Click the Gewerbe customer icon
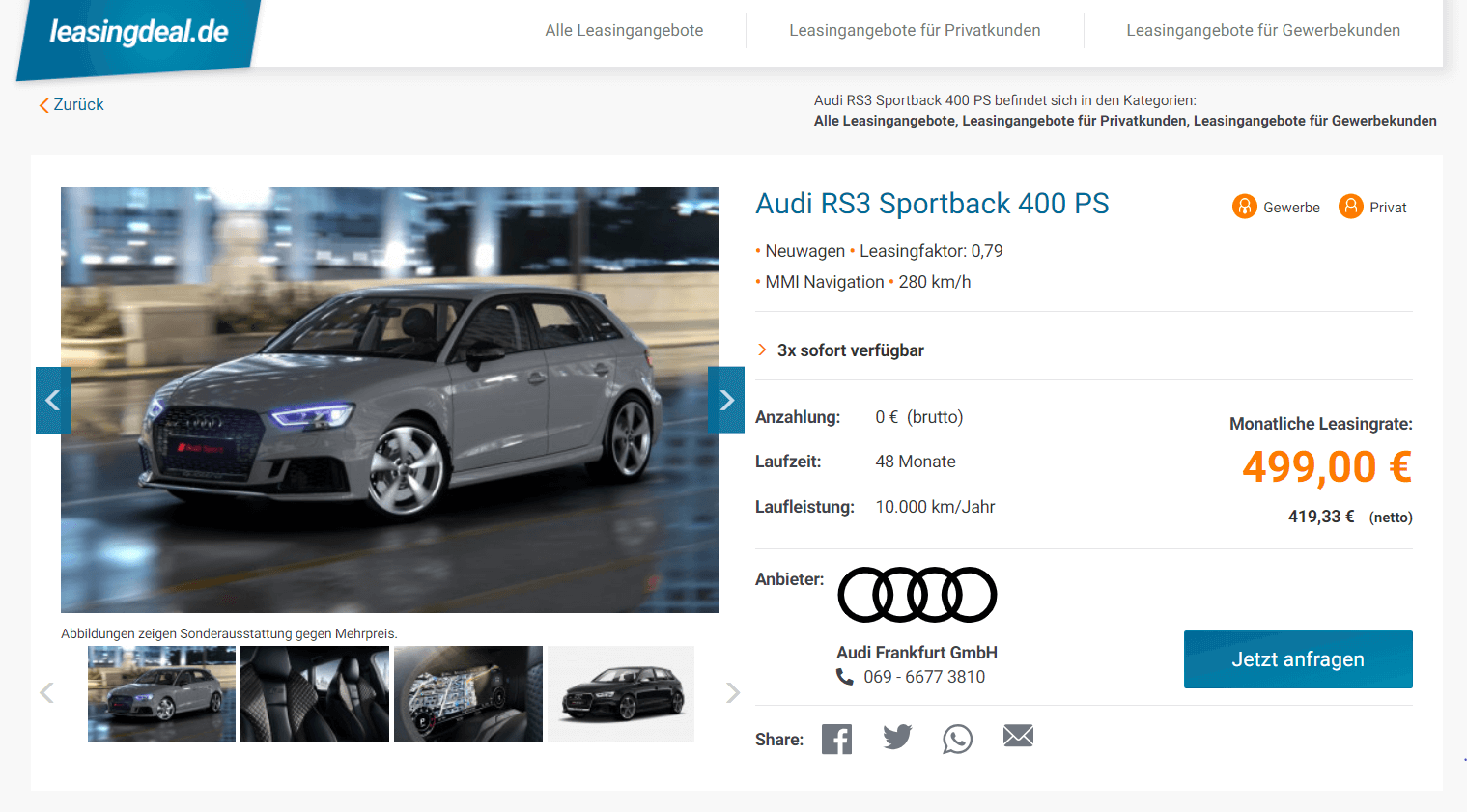1467x812 pixels. pyautogui.click(x=1245, y=207)
